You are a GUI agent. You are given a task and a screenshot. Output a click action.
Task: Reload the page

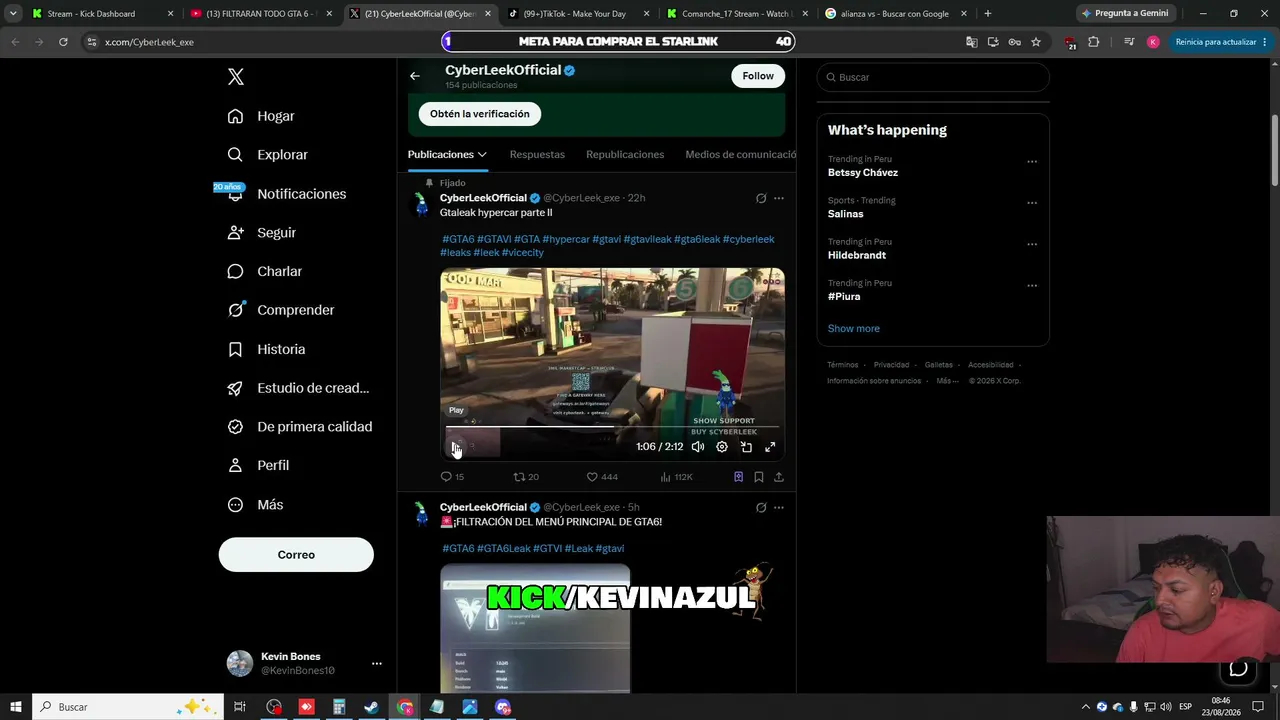tap(63, 42)
